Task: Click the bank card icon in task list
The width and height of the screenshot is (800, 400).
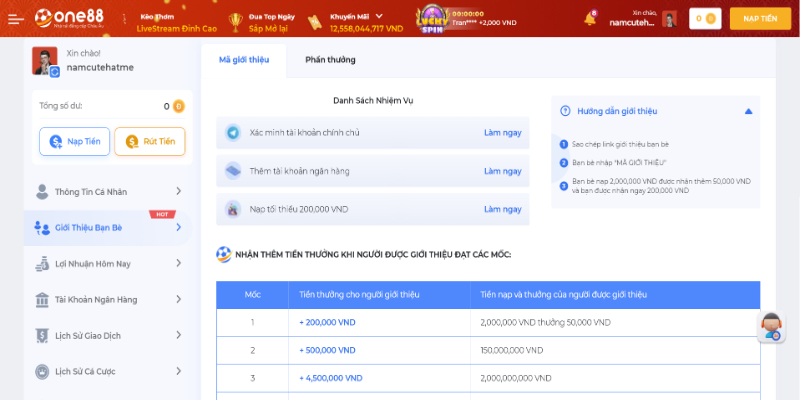Action: coord(233,171)
